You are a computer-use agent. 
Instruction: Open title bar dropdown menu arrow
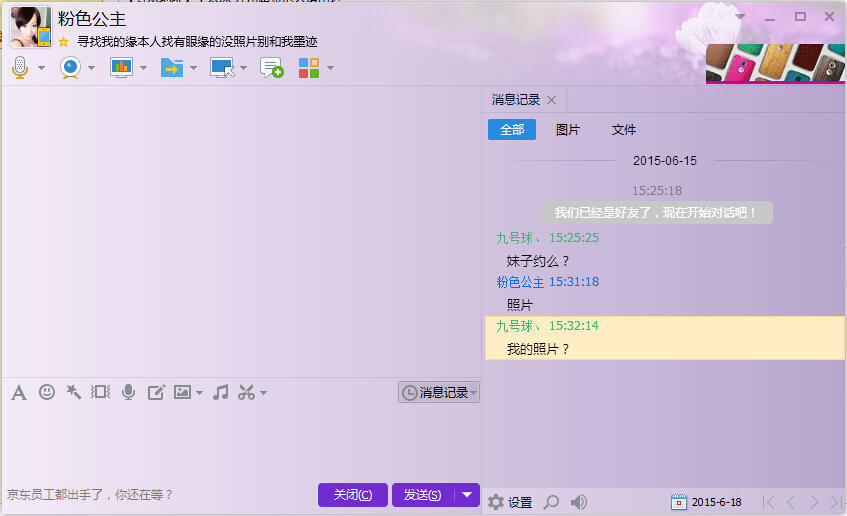pyautogui.click(x=740, y=16)
